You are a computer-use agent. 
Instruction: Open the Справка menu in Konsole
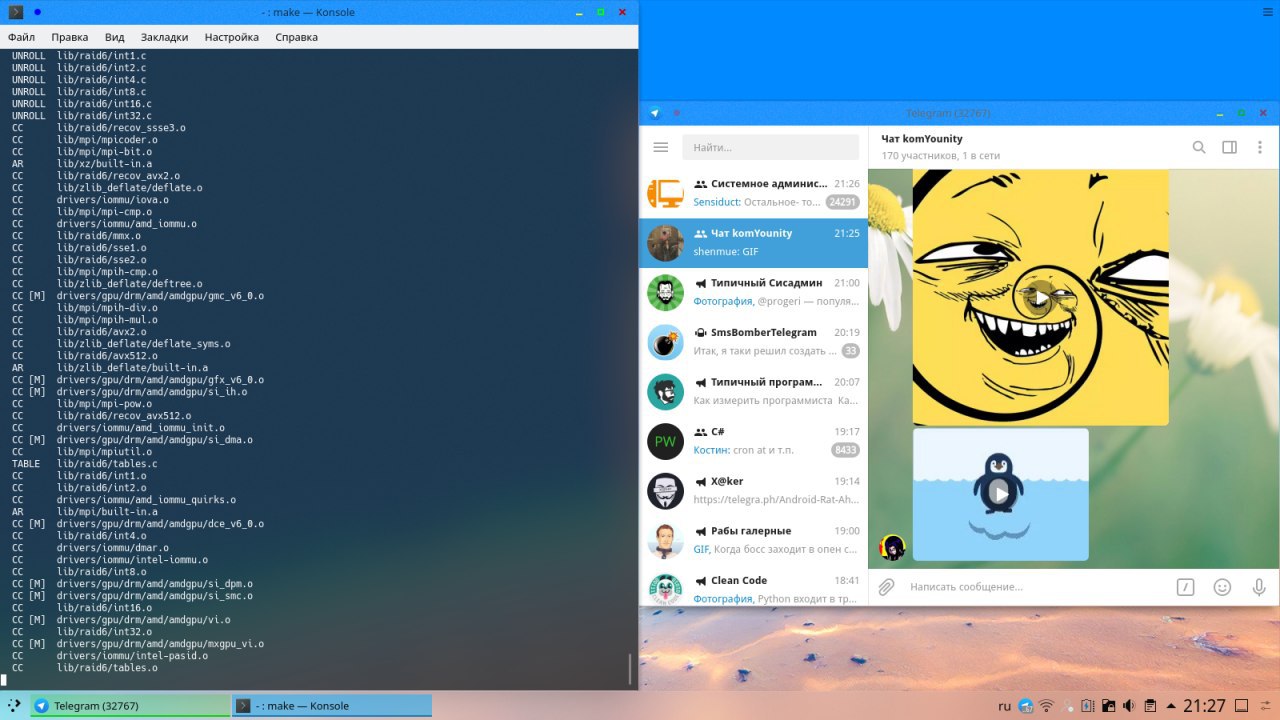click(x=296, y=37)
